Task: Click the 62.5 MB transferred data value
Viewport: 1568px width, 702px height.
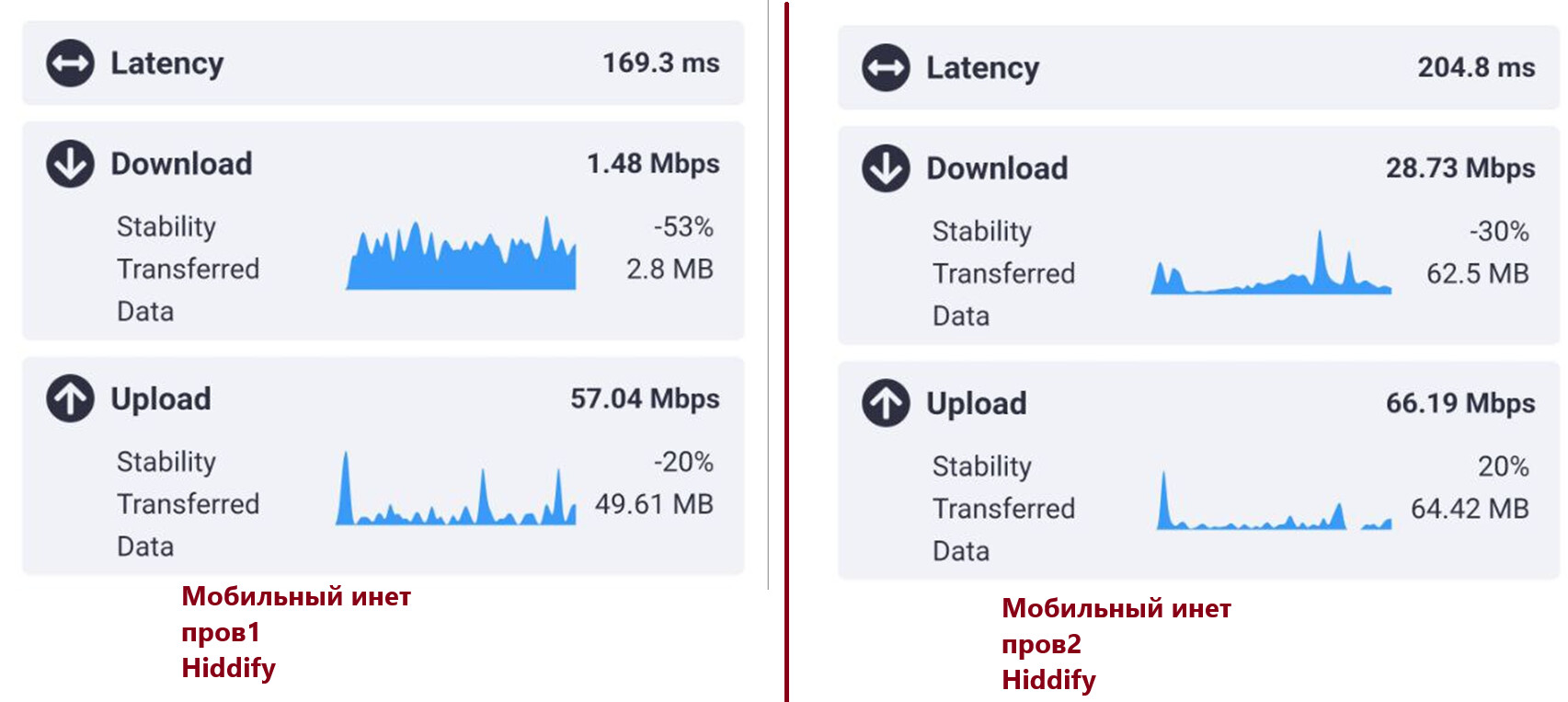Action: [x=1477, y=273]
